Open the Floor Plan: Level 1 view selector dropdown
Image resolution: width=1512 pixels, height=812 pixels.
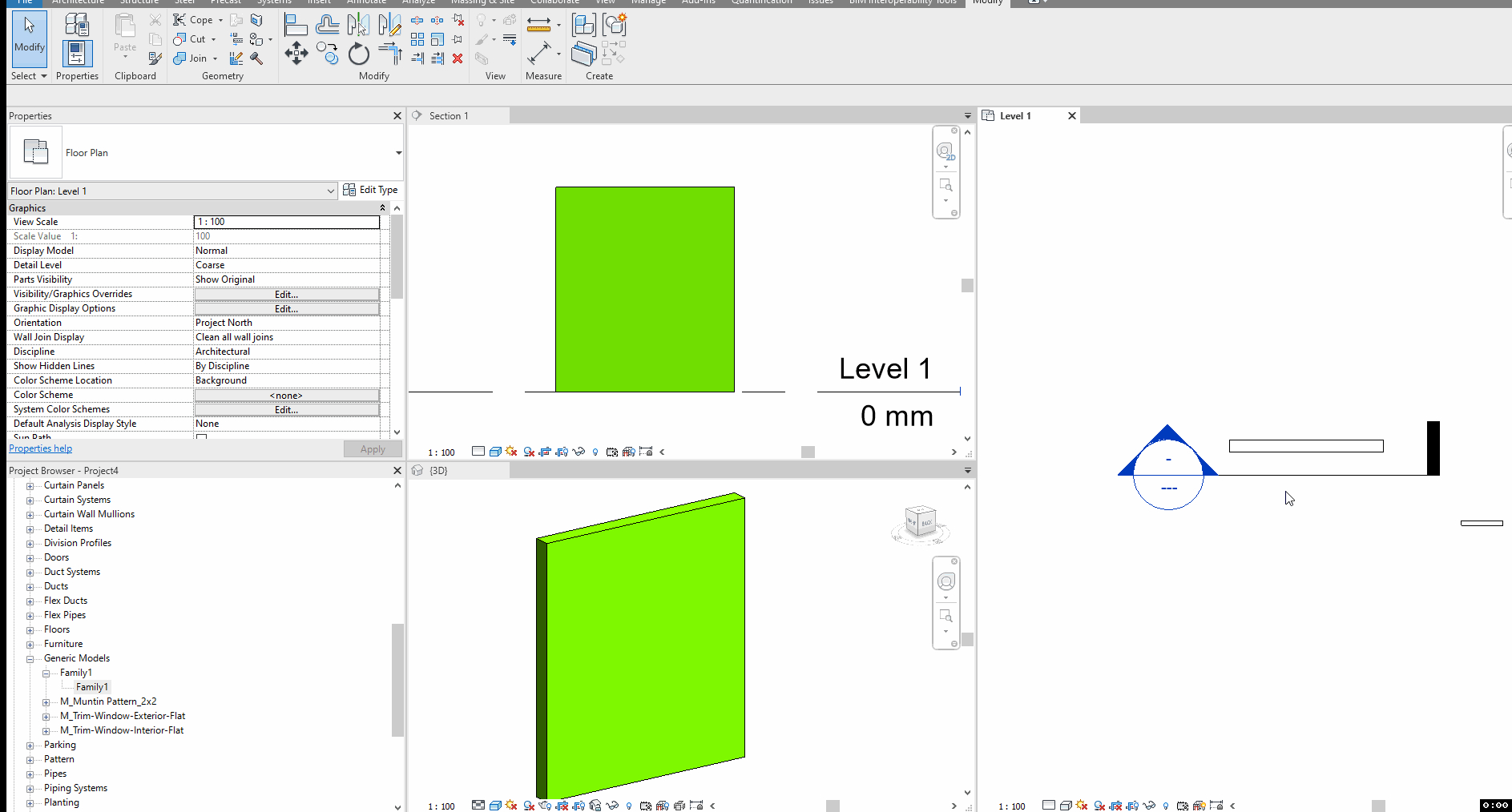click(x=330, y=191)
